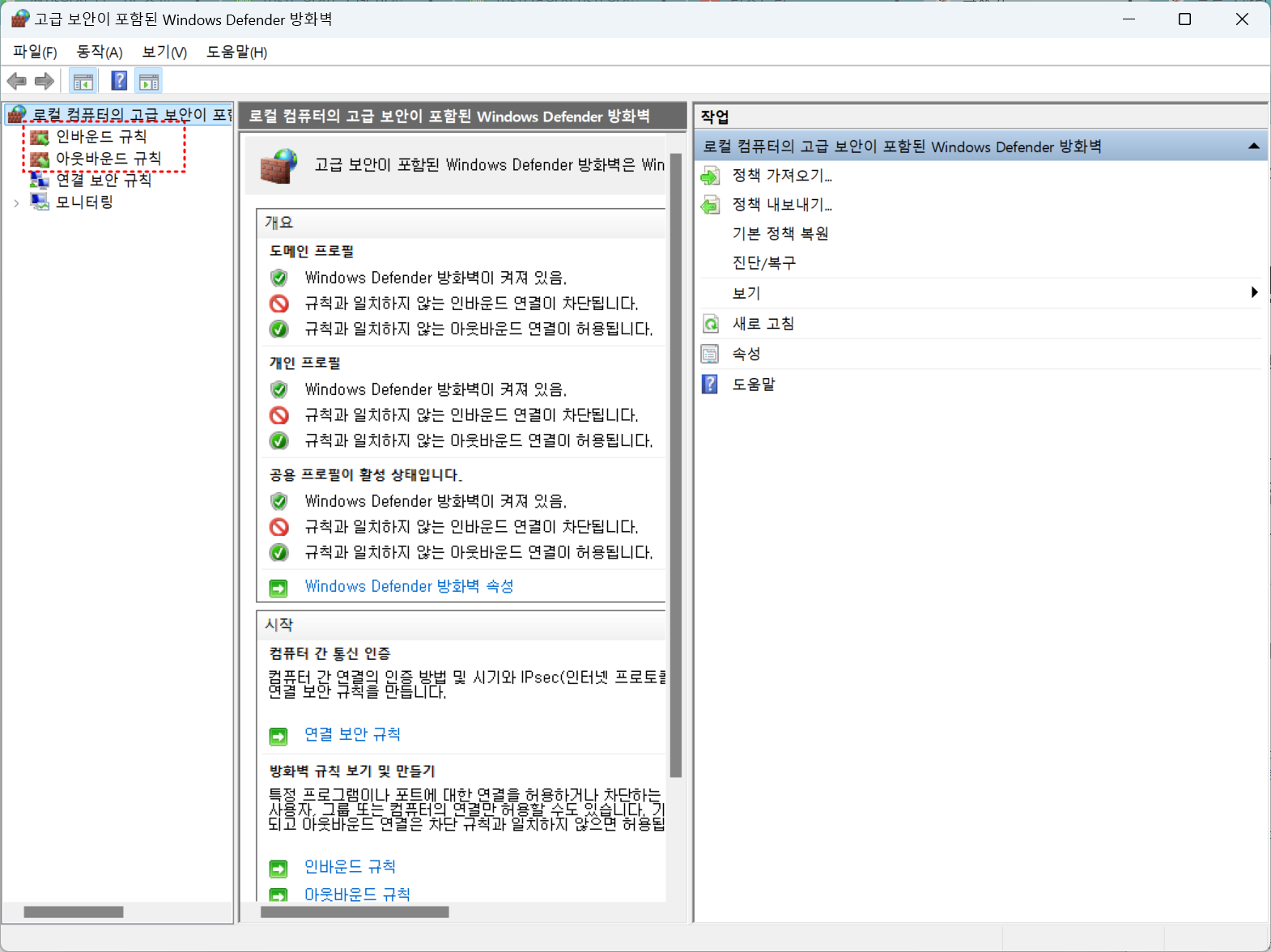The image size is (1271, 952).
Task: Open the 인바운드 규칙 link in center pane
Action: 350,867
